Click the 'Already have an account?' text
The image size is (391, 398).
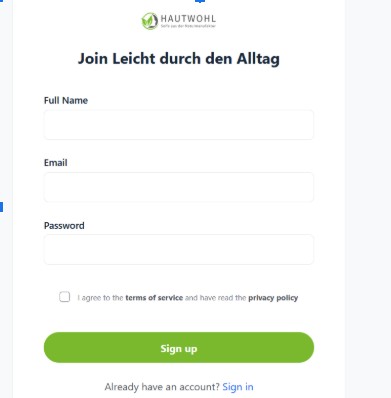coord(162,387)
